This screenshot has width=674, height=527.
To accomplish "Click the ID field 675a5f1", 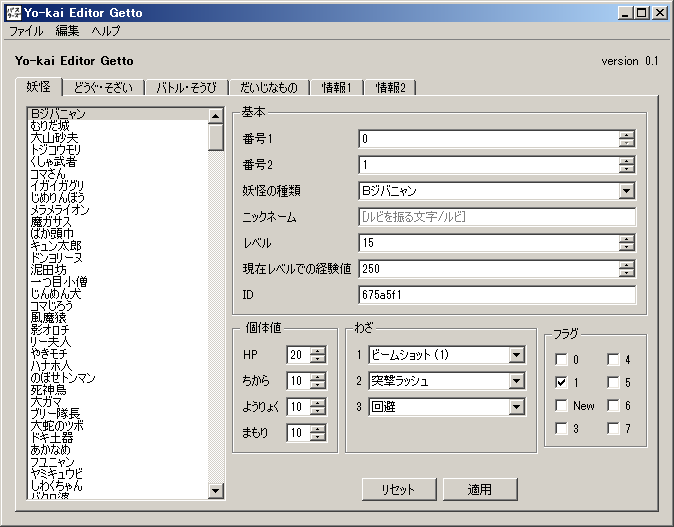I will pos(497,295).
